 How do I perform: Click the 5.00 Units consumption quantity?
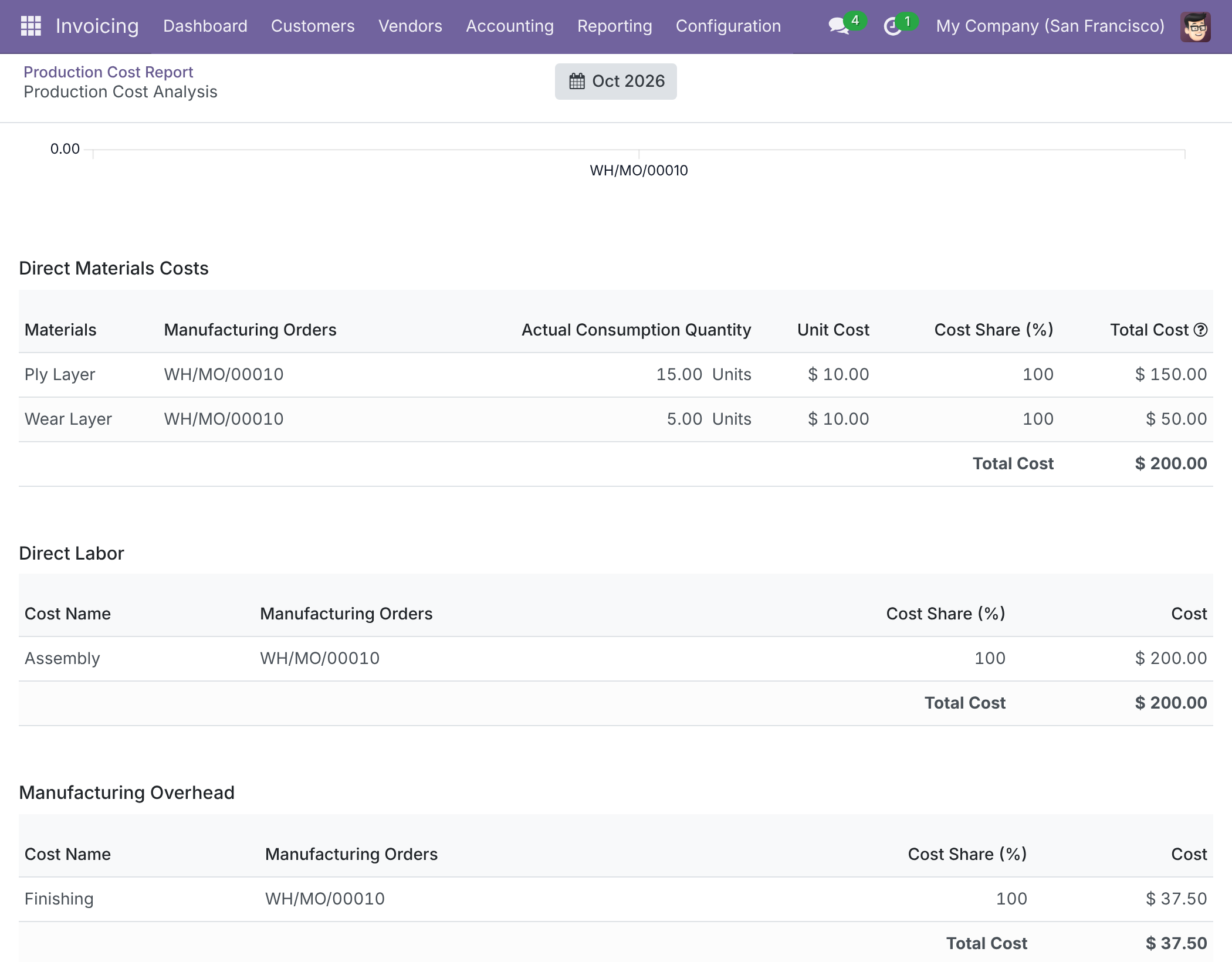(x=709, y=419)
